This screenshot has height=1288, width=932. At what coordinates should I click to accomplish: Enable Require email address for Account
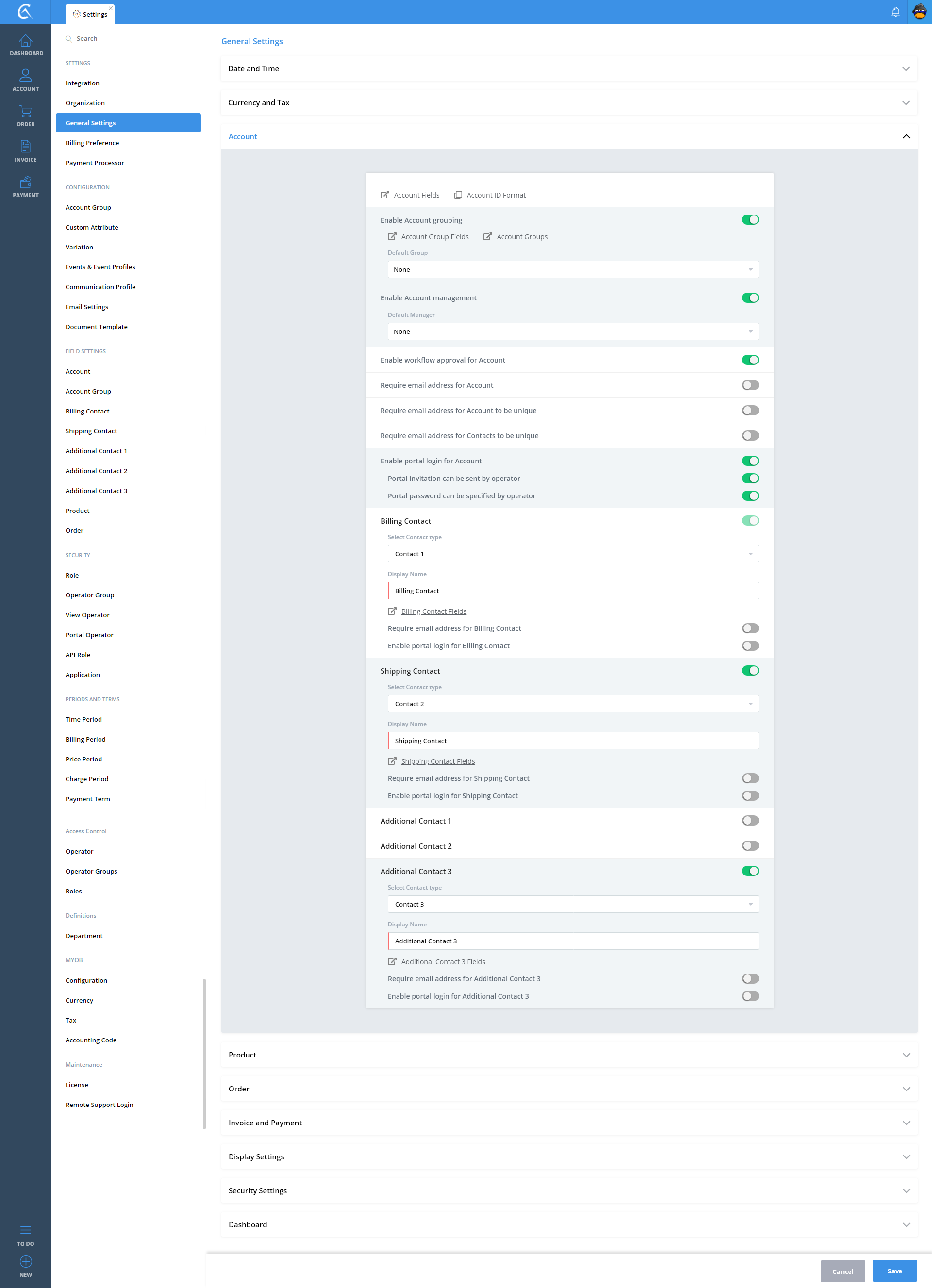point(749,385)
